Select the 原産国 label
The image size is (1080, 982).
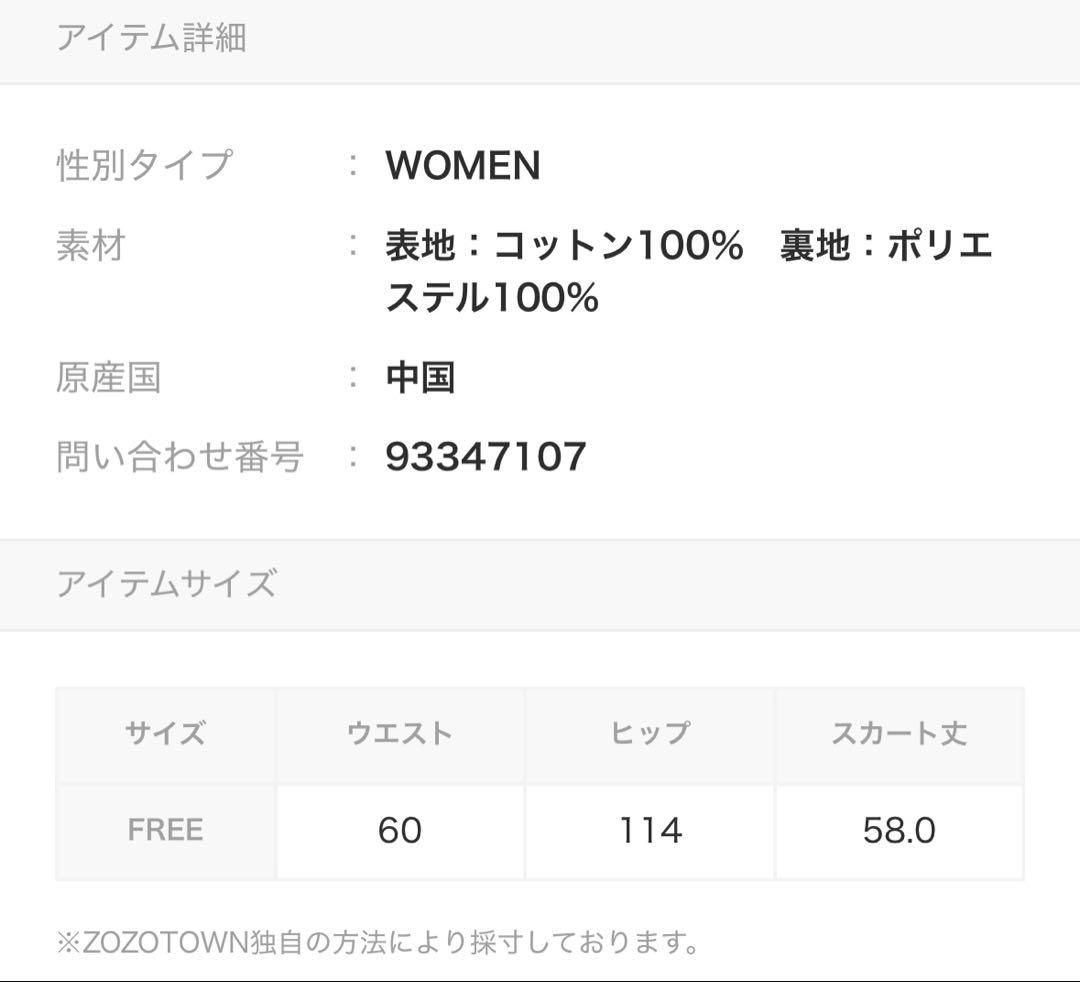[108, 378]
